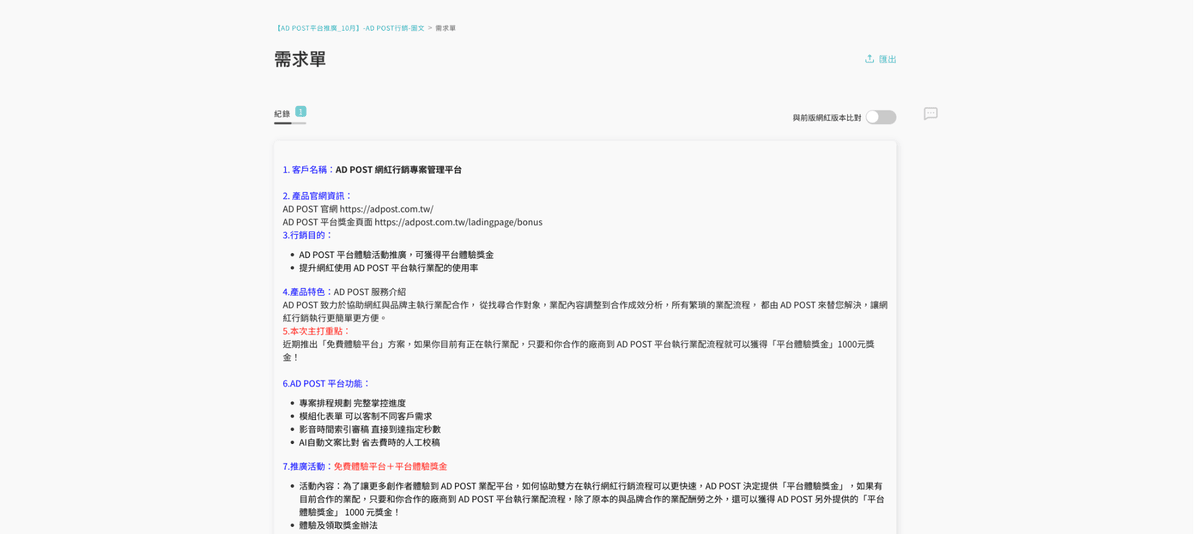Viewport: 1200px width, 534px height.
Task: Click the 匯出 export button
Action: [x=886, y=59]
